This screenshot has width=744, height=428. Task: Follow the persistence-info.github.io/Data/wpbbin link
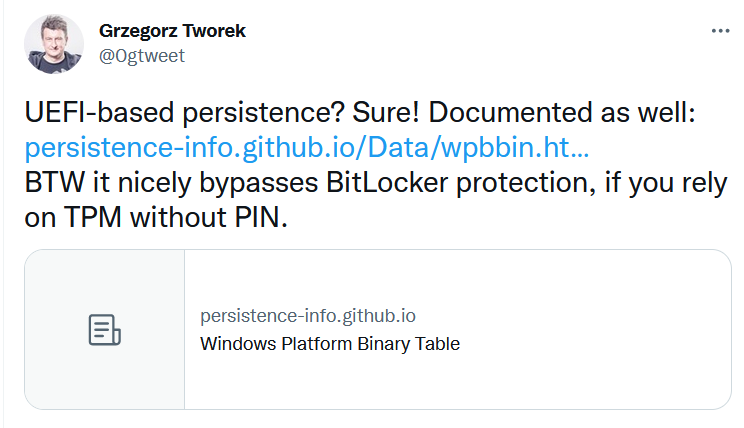306,149
